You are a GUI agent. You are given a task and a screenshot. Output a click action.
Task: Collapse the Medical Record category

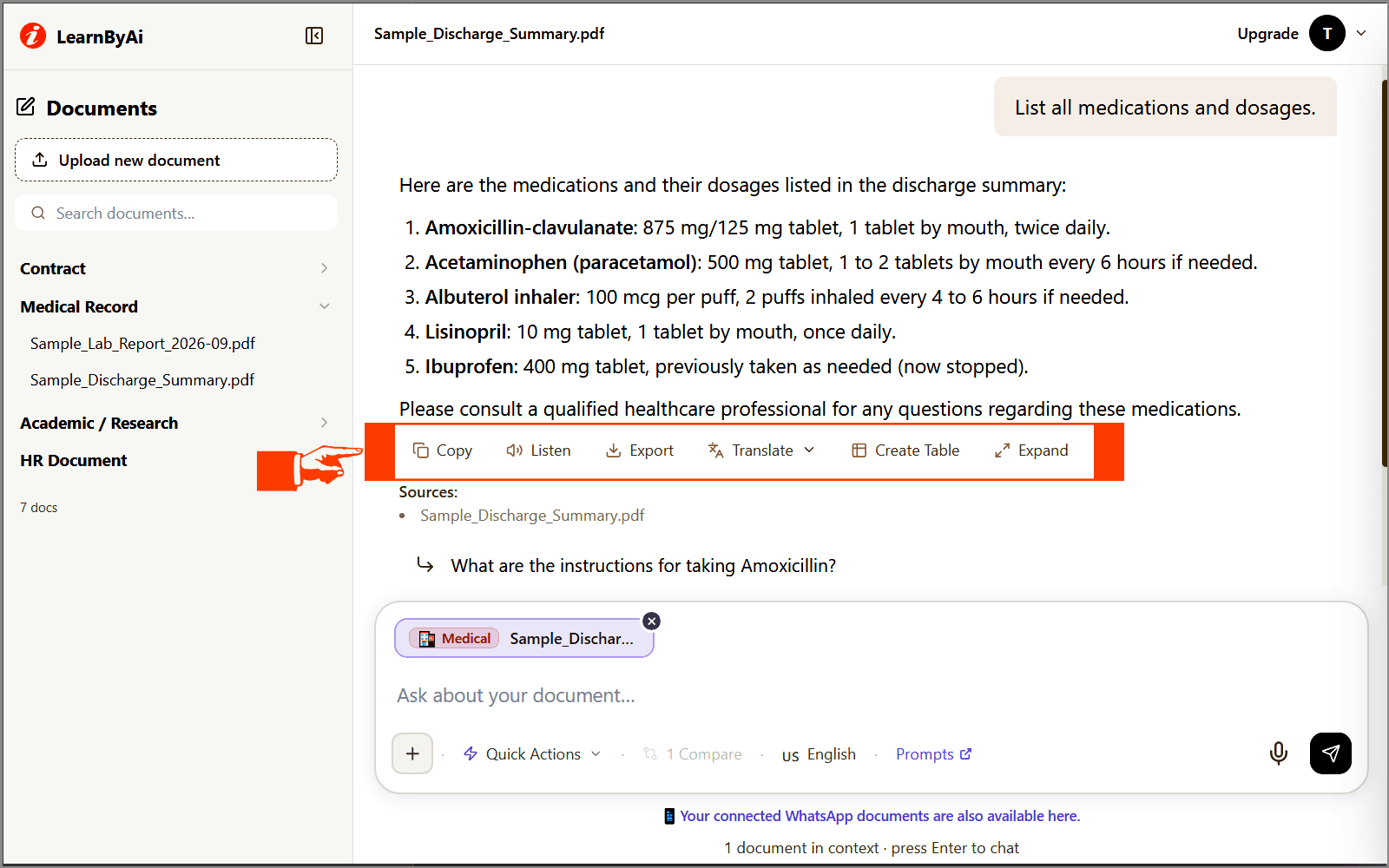[176, 306]
